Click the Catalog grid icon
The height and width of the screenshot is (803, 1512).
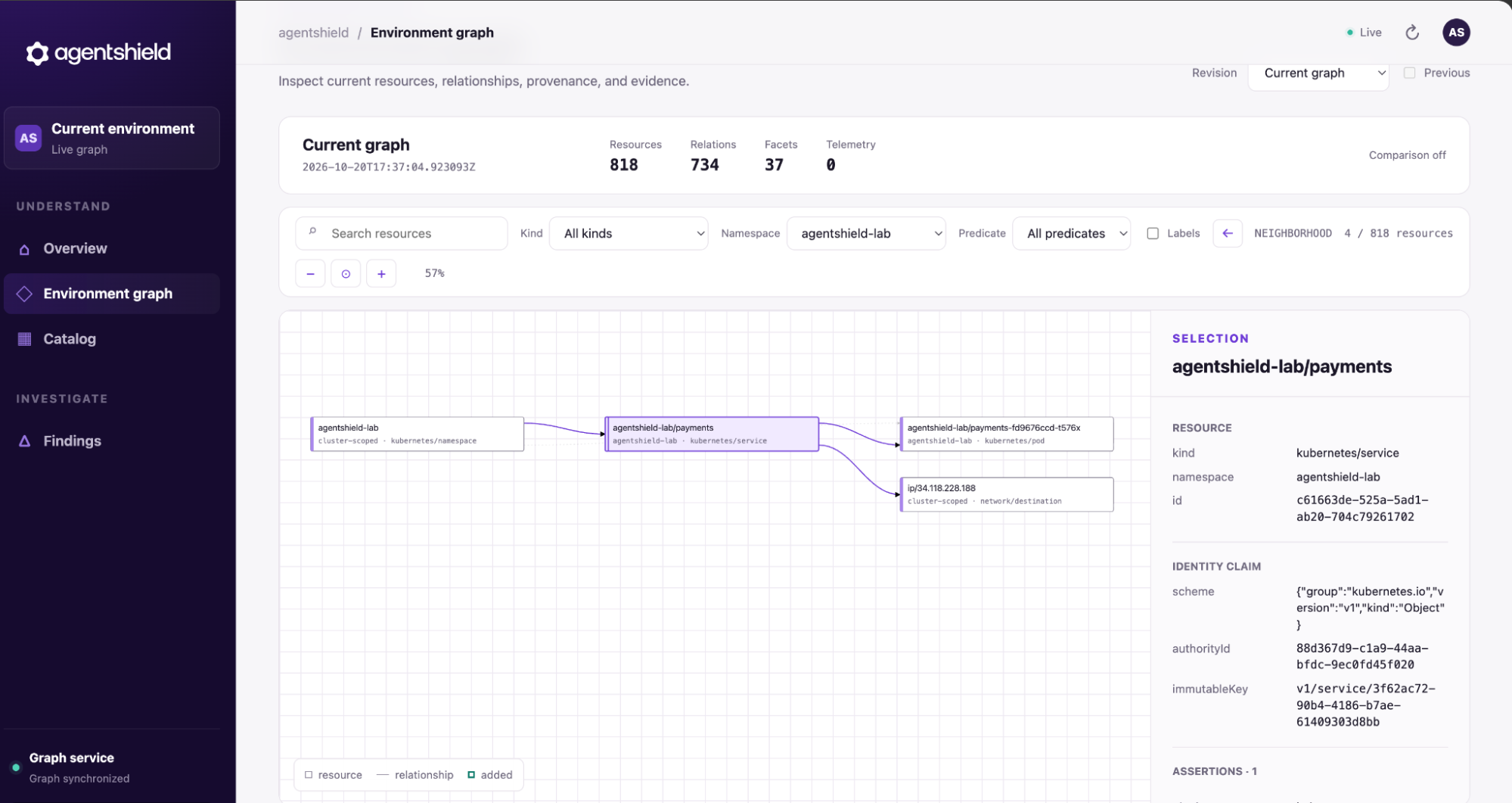click(24, 339)
